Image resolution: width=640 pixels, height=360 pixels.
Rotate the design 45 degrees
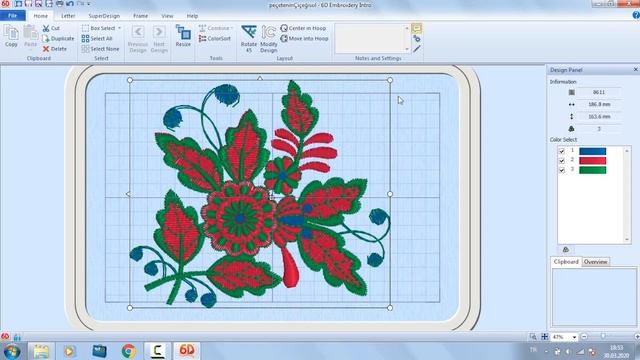[249, 39]
